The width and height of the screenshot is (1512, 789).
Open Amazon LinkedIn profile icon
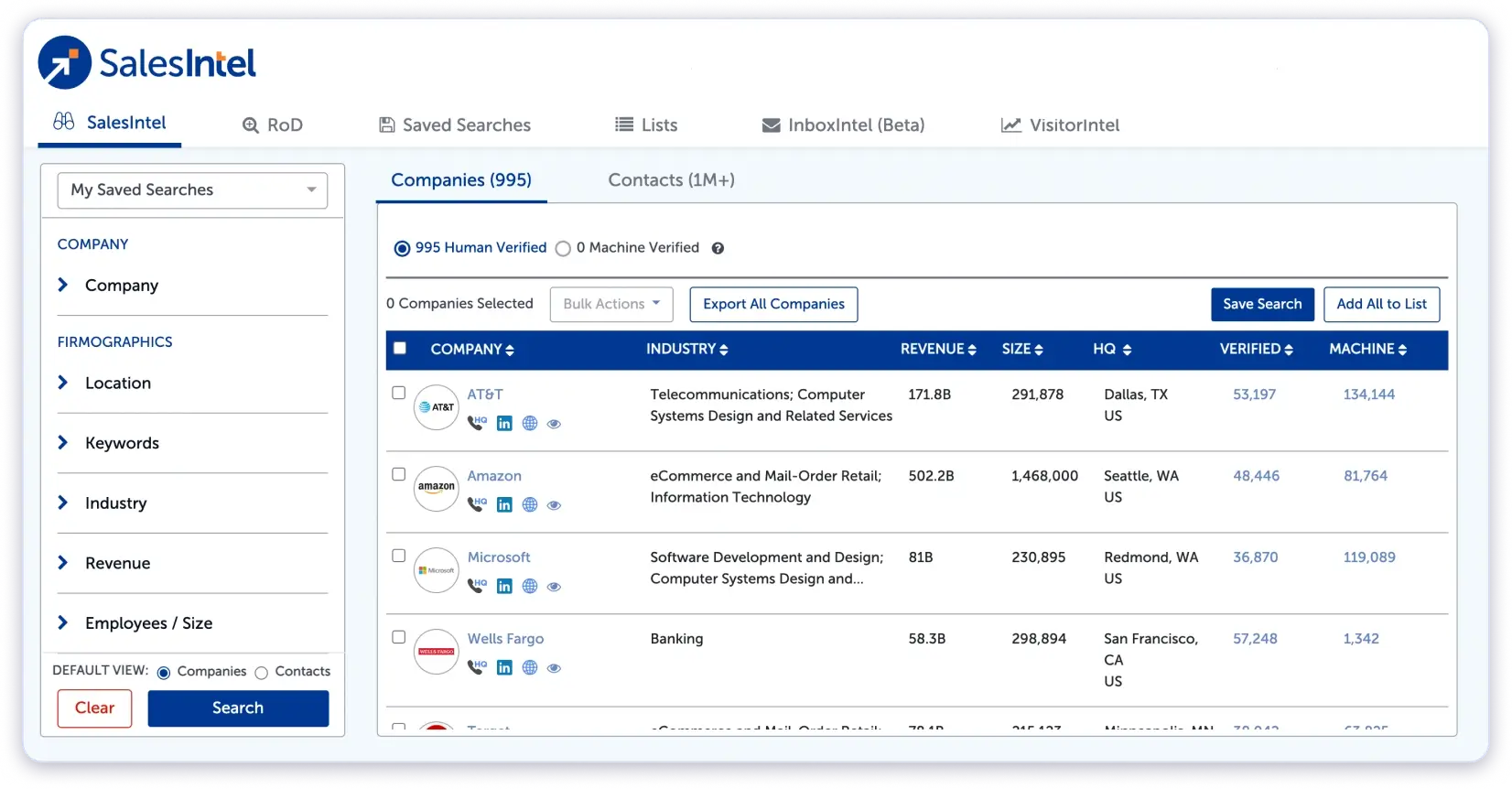click(x=504, y=504)
